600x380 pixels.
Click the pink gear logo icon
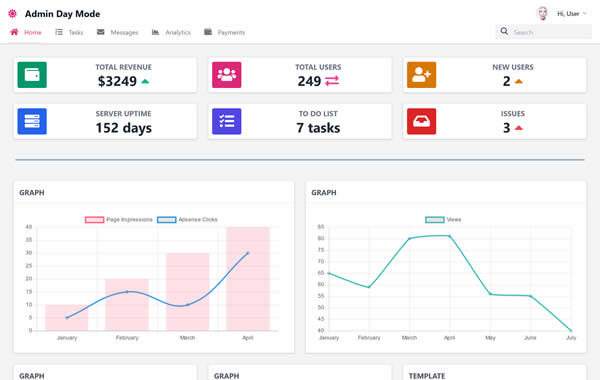tap(12, 14)
